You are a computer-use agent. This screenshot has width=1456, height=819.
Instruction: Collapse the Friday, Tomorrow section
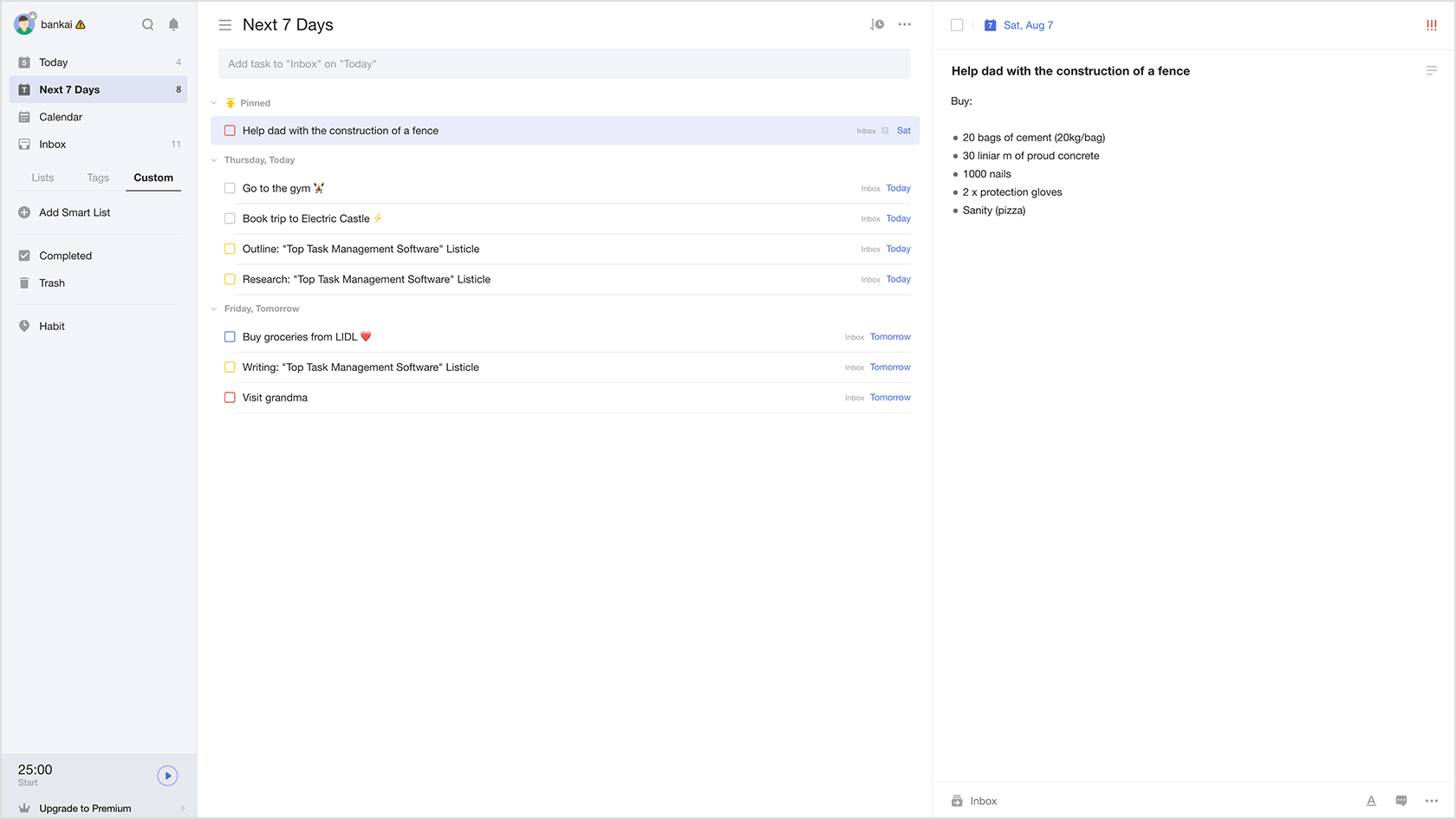coord(214,309)
